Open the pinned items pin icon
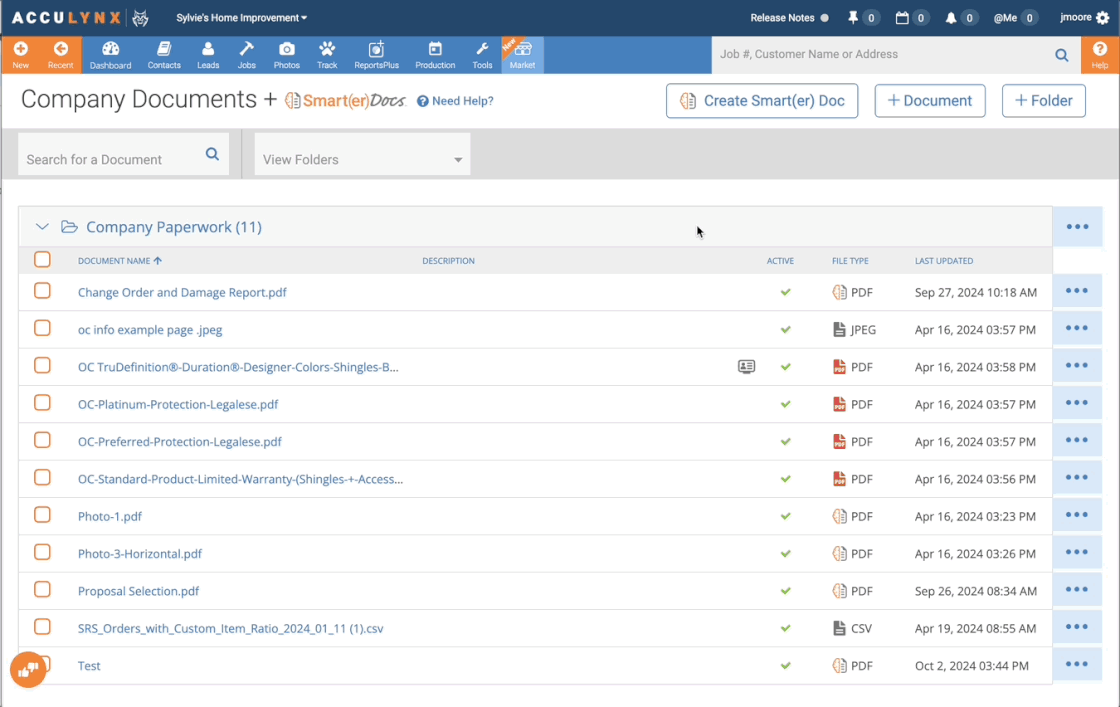Viewport: 1120px width, 707px height. click(852, 18)
